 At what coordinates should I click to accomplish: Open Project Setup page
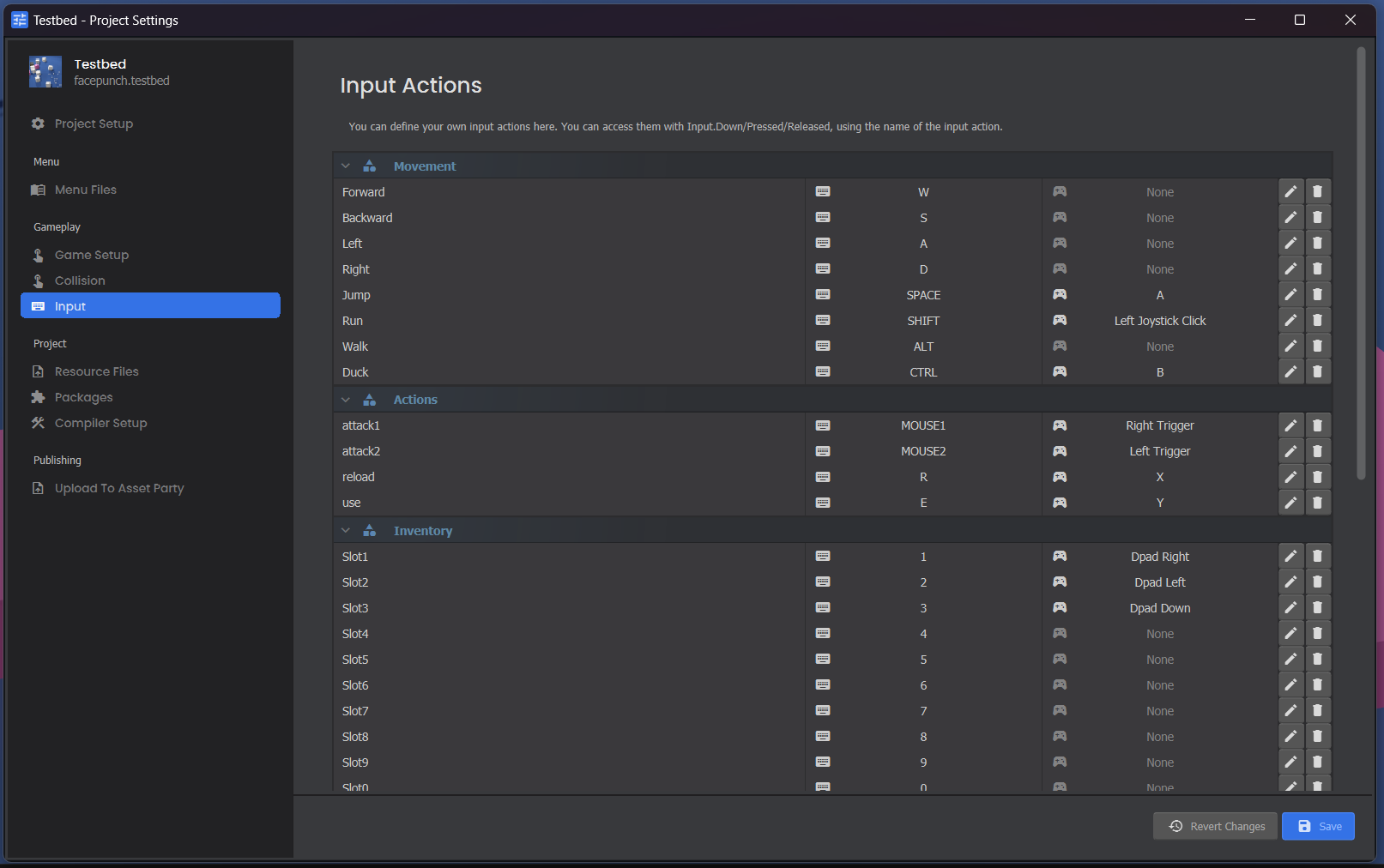click(x=94, y=124)
